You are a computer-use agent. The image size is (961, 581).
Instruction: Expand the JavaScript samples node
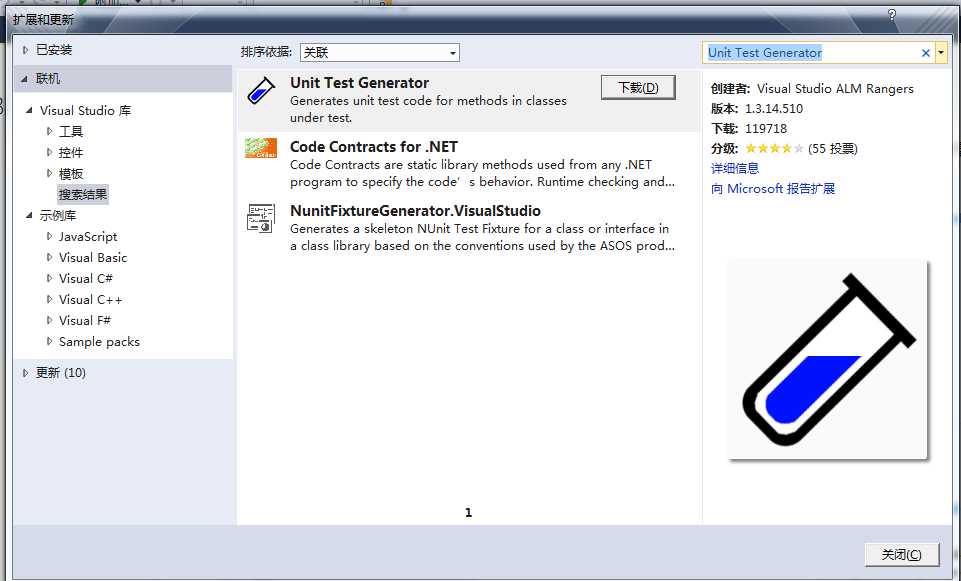point(50,236)
